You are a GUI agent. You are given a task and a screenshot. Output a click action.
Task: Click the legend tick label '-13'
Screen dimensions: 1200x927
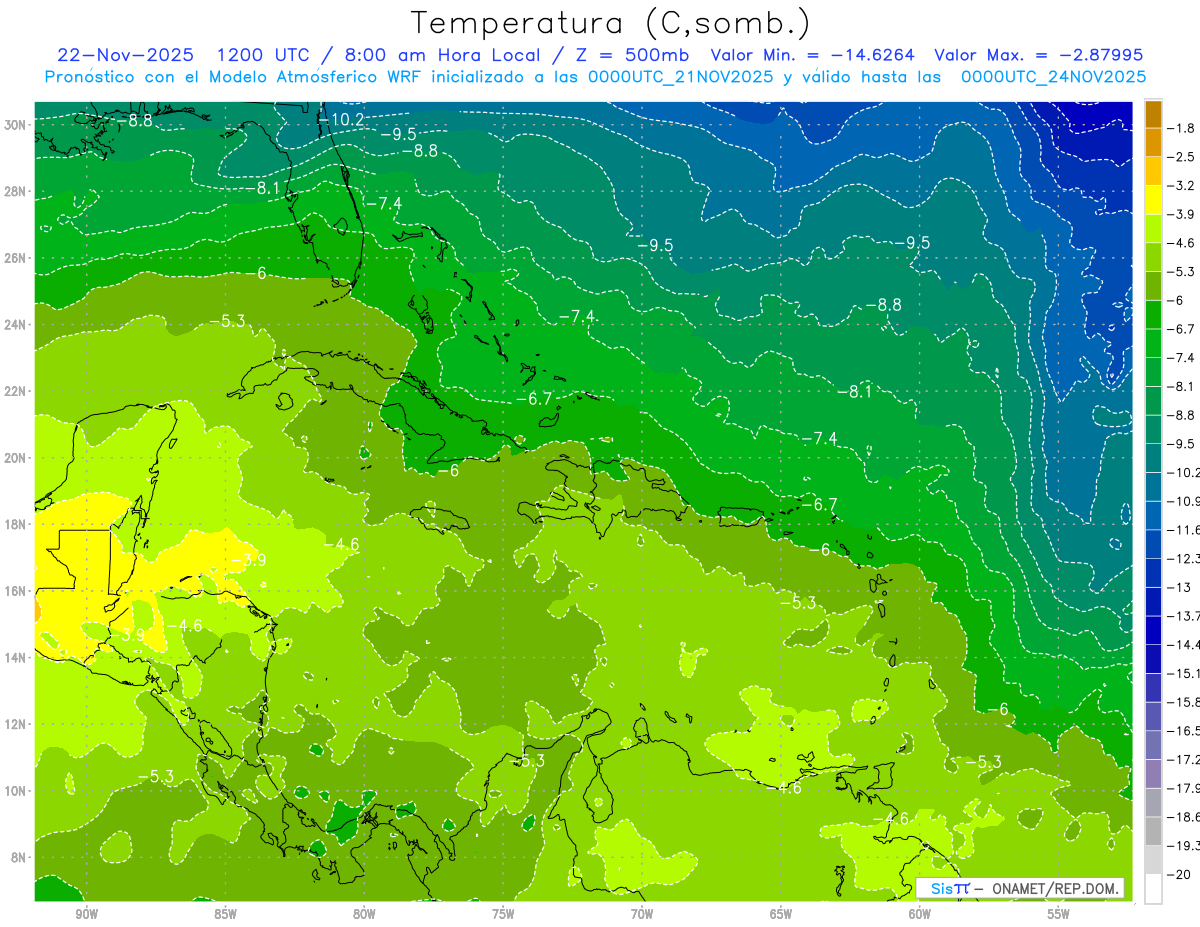click(x=1180, y=587)
